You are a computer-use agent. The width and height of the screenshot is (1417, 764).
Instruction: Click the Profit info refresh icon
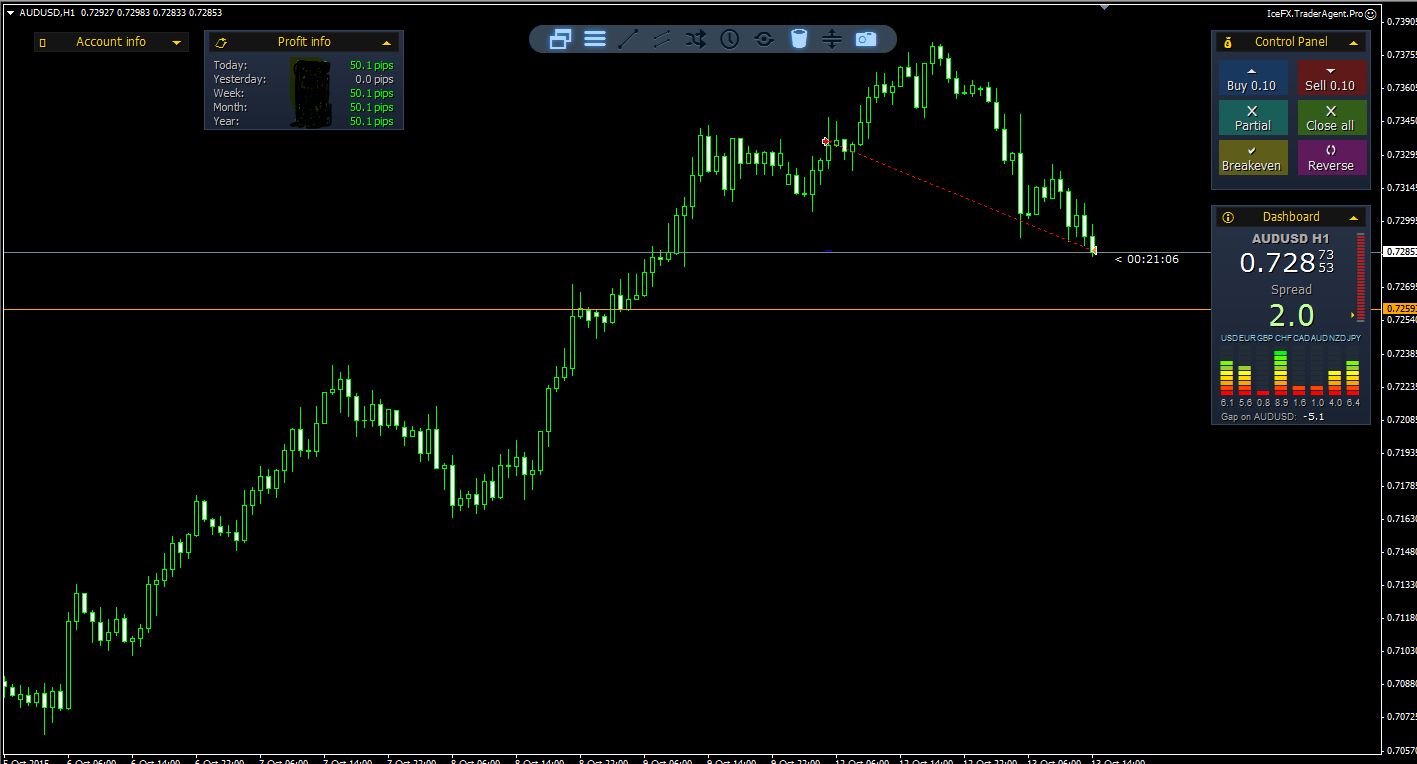221,42
